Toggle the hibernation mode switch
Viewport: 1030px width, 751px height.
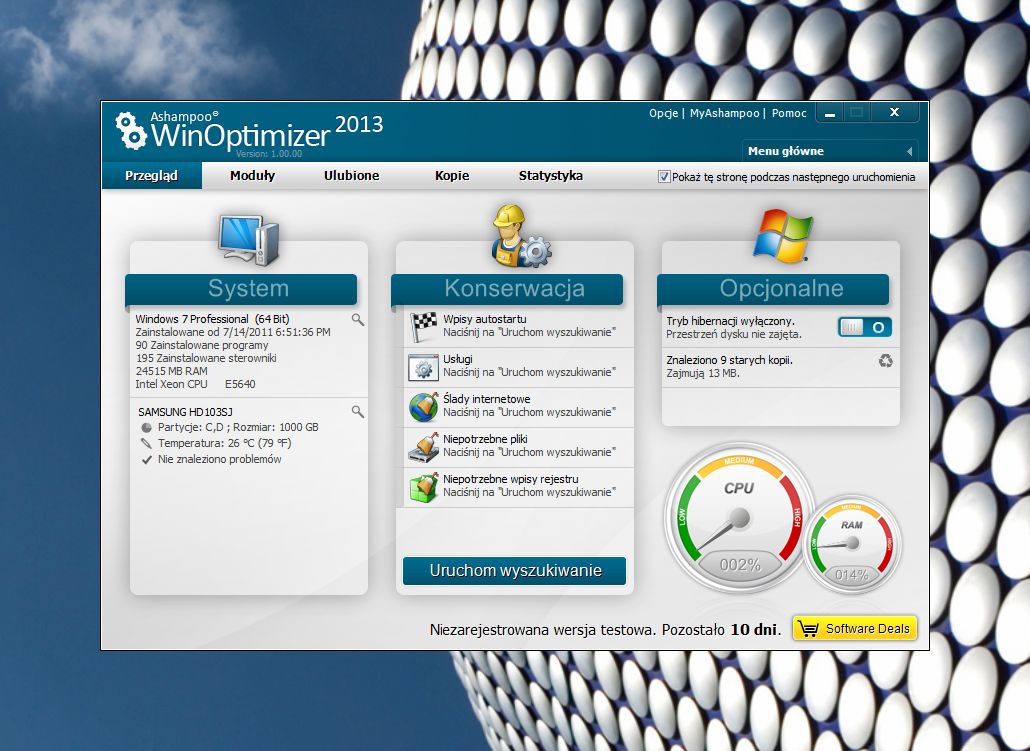click(864, 327)
